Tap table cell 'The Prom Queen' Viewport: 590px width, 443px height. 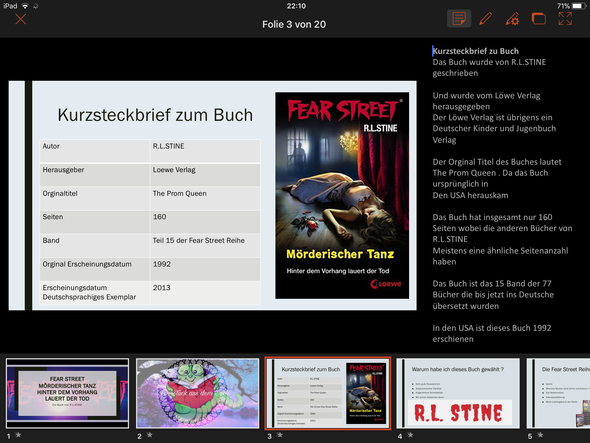tap(205, 198)
